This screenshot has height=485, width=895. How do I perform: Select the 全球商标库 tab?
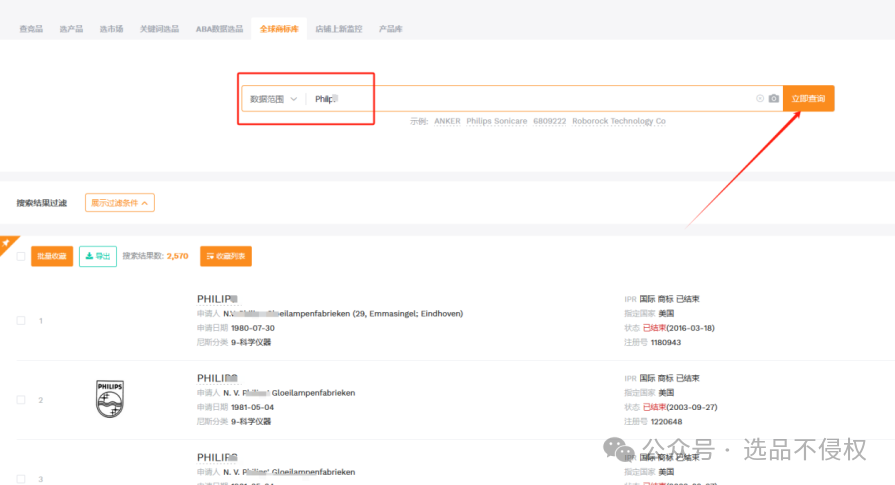coord(279,29)
